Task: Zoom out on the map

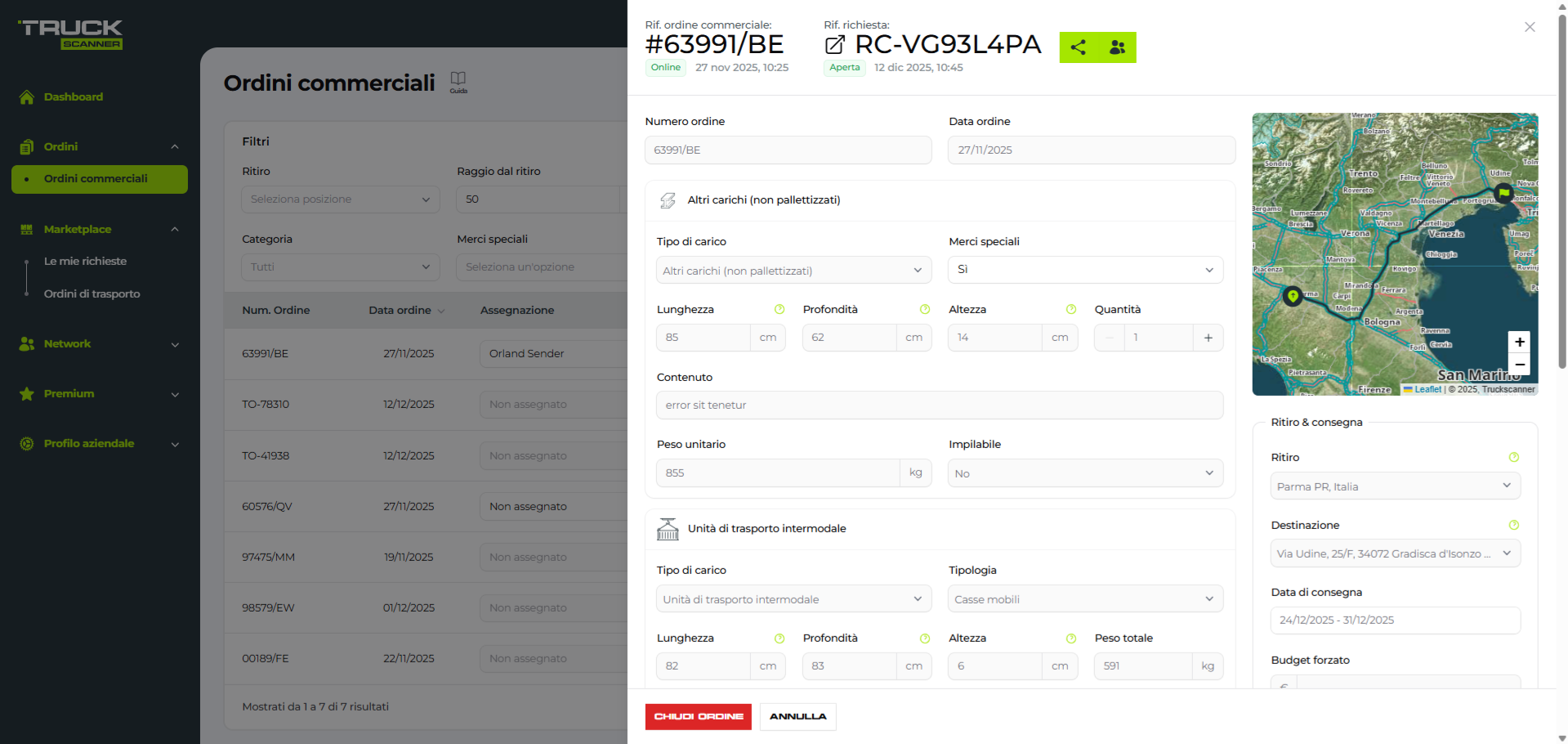Action: coord(1519,365)
